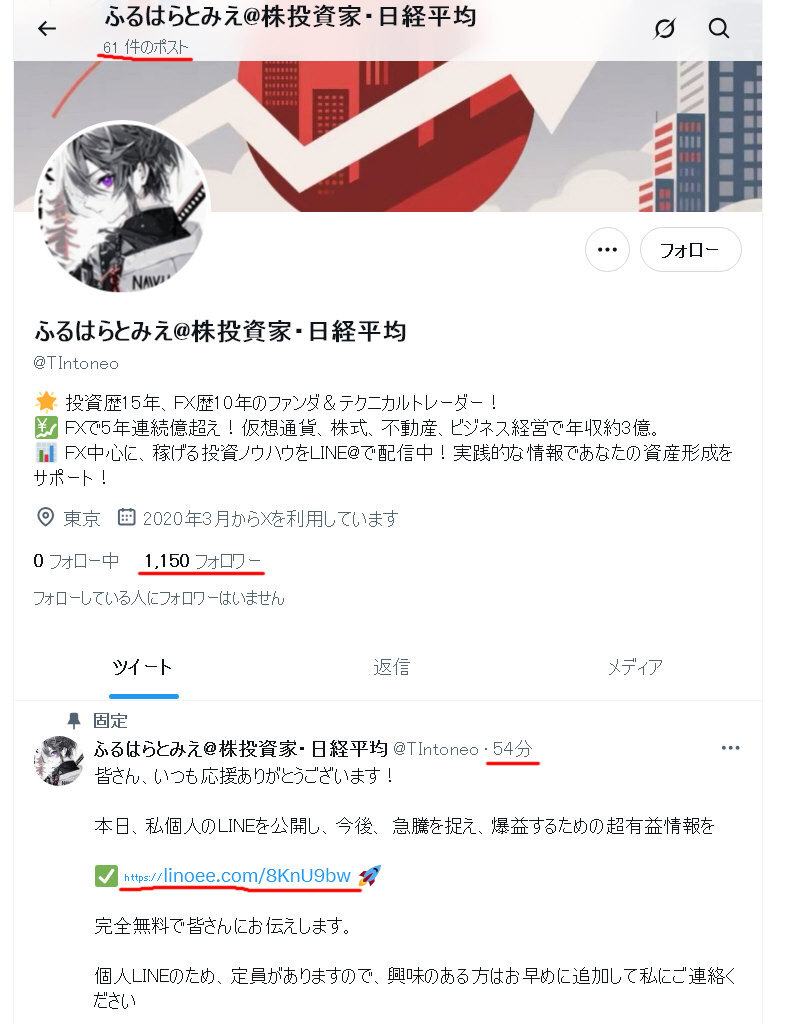The height and width of the screenshot is (1024, 800).
Task: Select the ツイート tab
Action: pyautogui.click(x=142, y=667)
